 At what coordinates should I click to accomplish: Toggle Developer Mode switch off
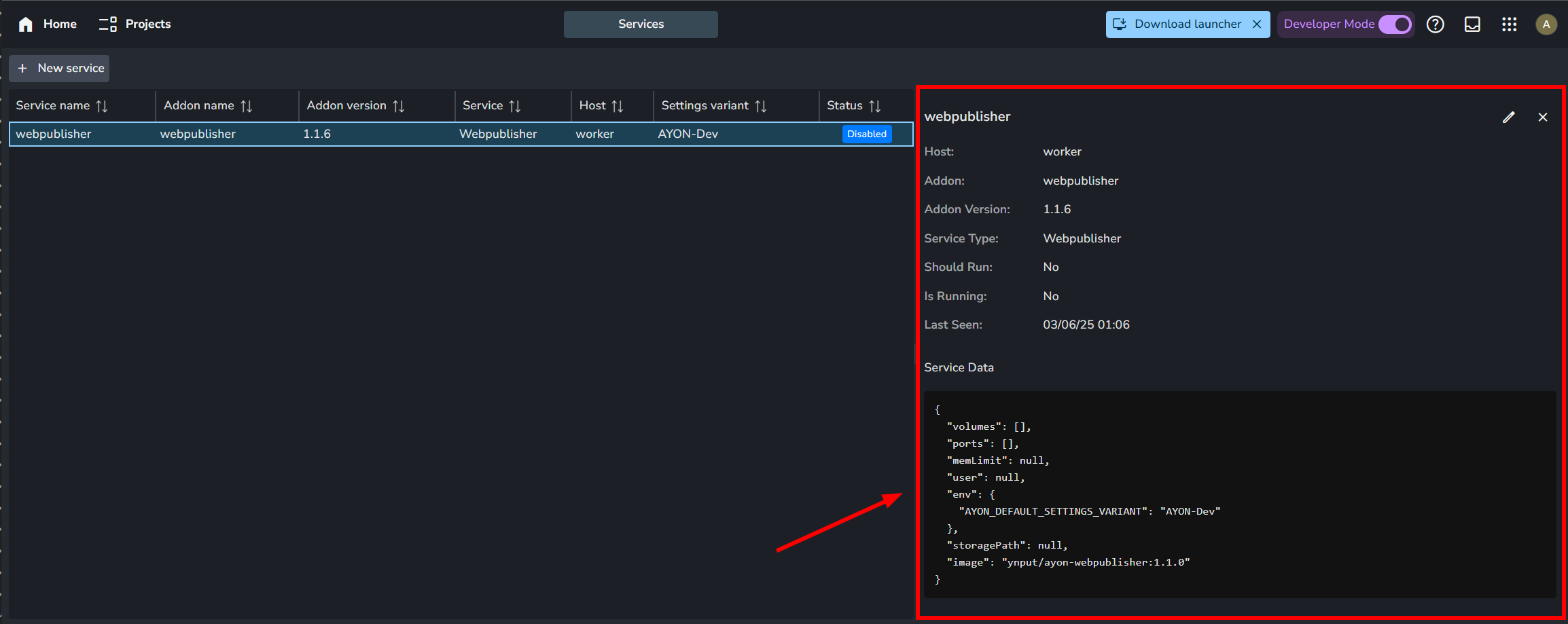[x=1395, y=24]
